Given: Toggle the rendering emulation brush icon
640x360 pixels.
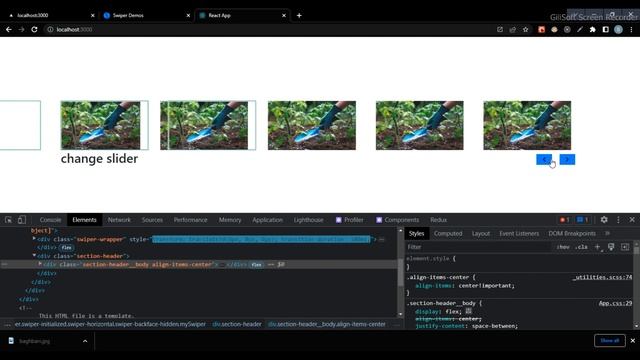Looking at the screenshot, I should [611, 247].
